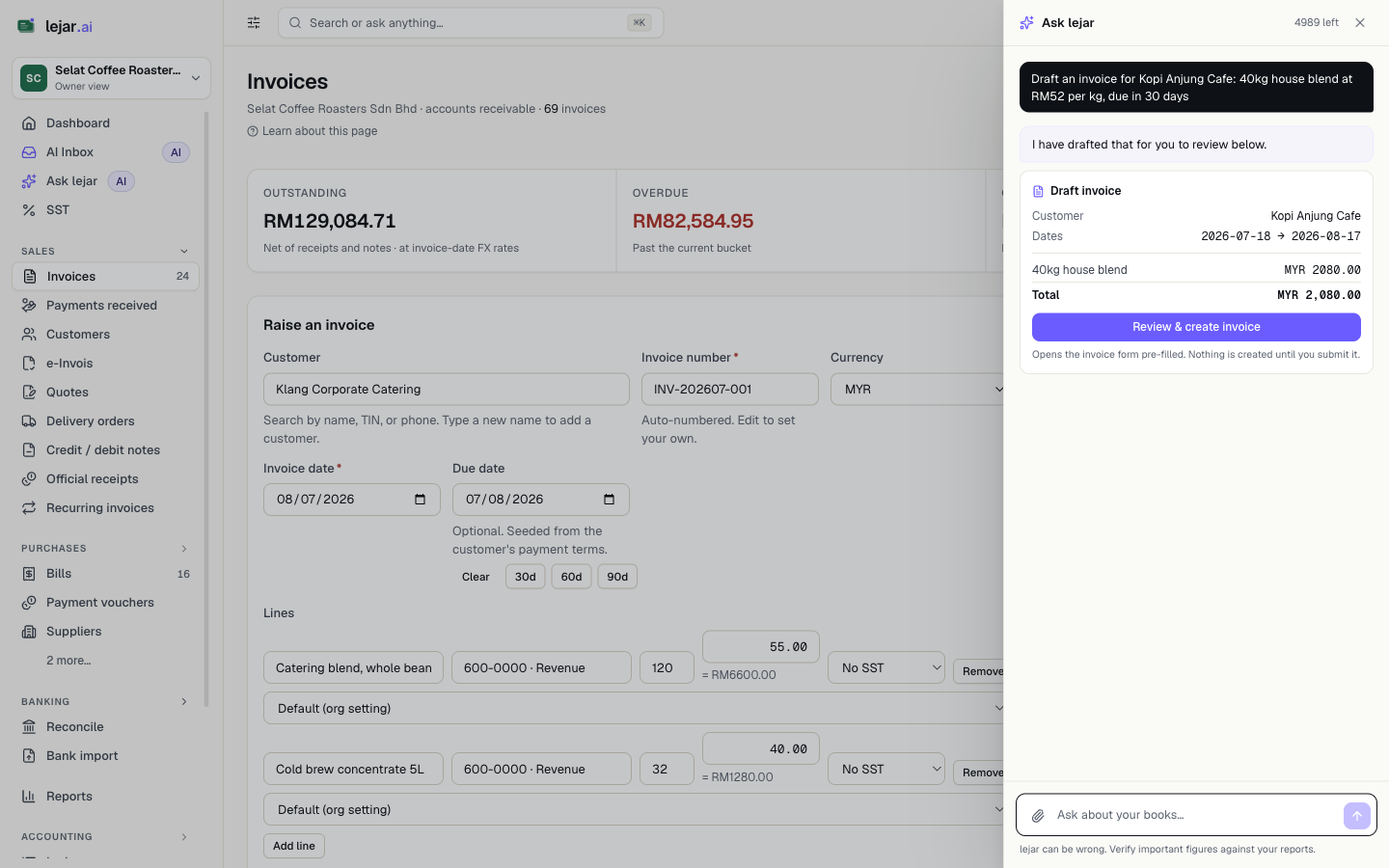Close the Ask lejar panel
The image size is (1389, 868).
coord(1360,23)
